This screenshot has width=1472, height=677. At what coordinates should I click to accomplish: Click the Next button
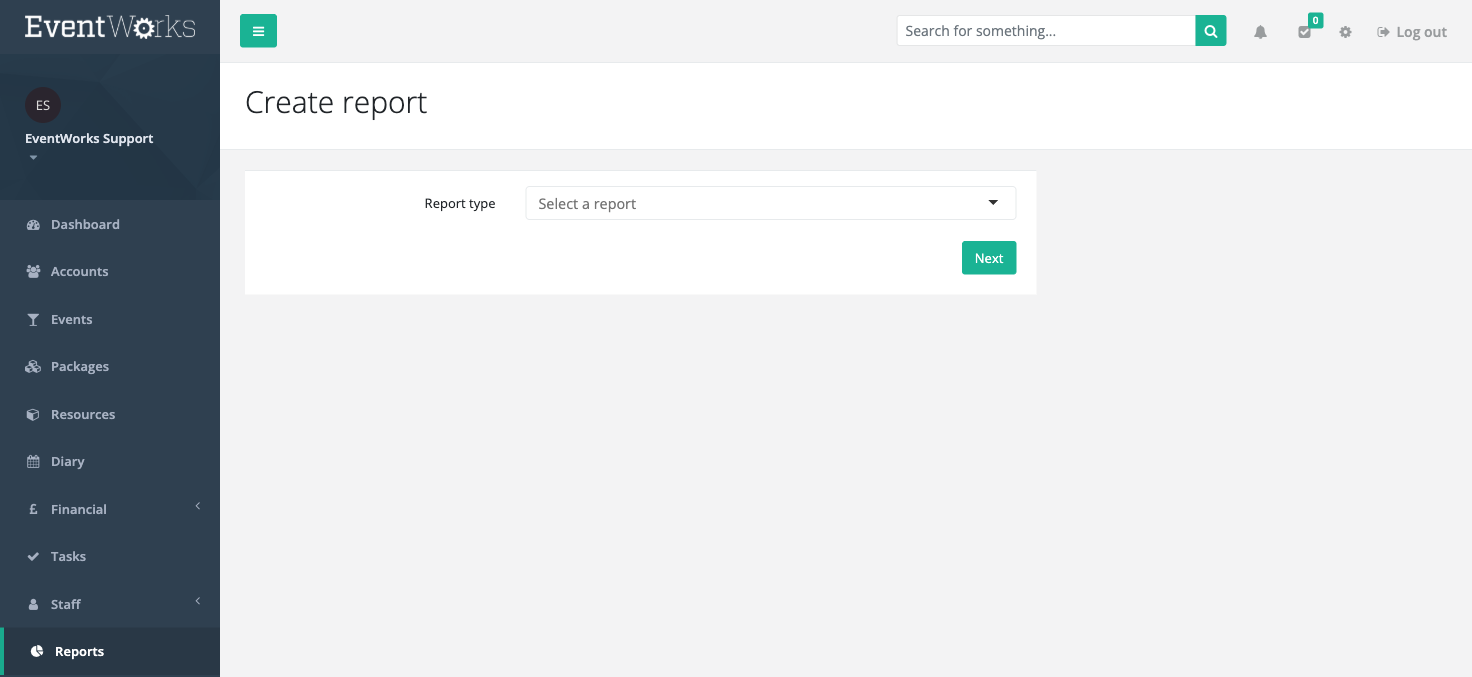pos(989,258)
